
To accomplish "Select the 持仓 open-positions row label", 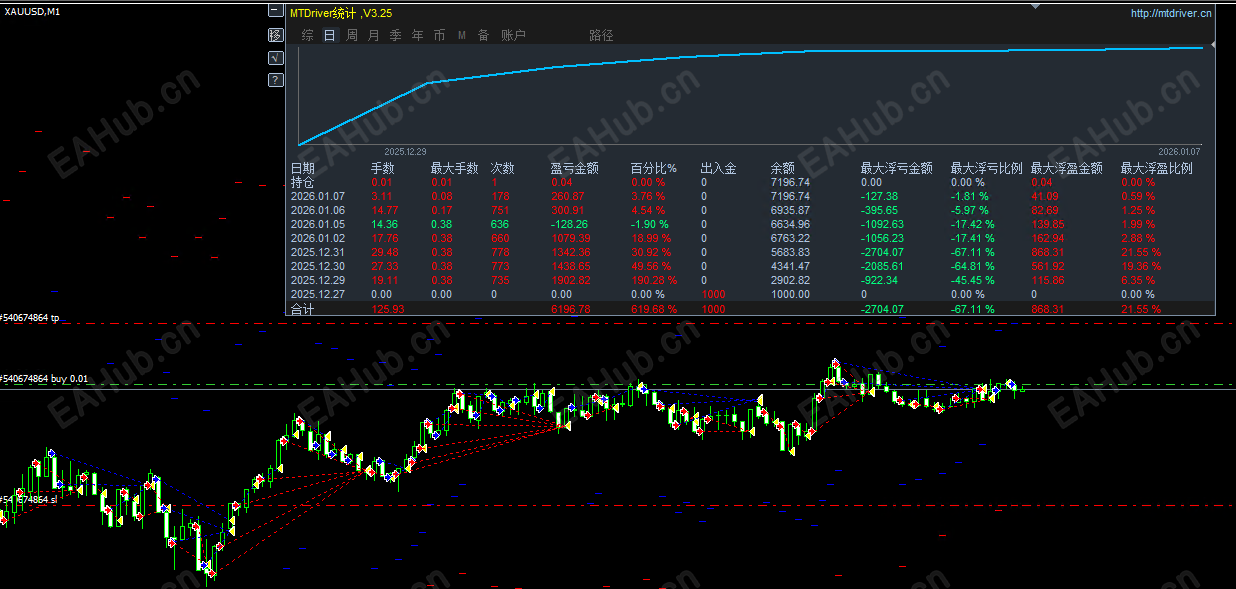I will (303, 183).
